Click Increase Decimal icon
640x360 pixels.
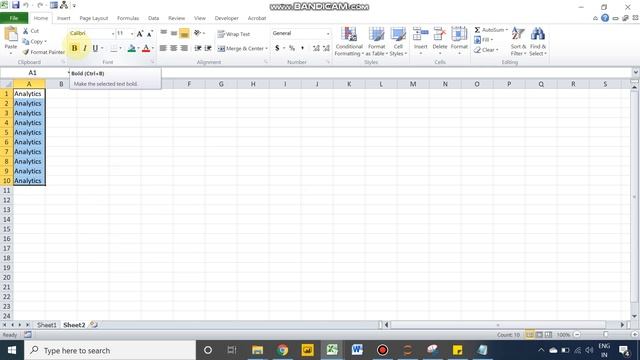coord(316,48)
